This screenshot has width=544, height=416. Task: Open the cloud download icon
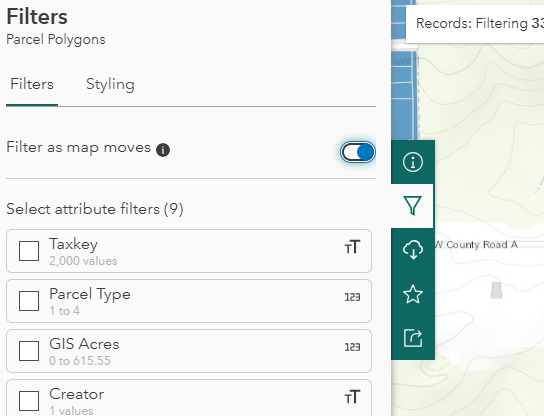click(413, 250)
